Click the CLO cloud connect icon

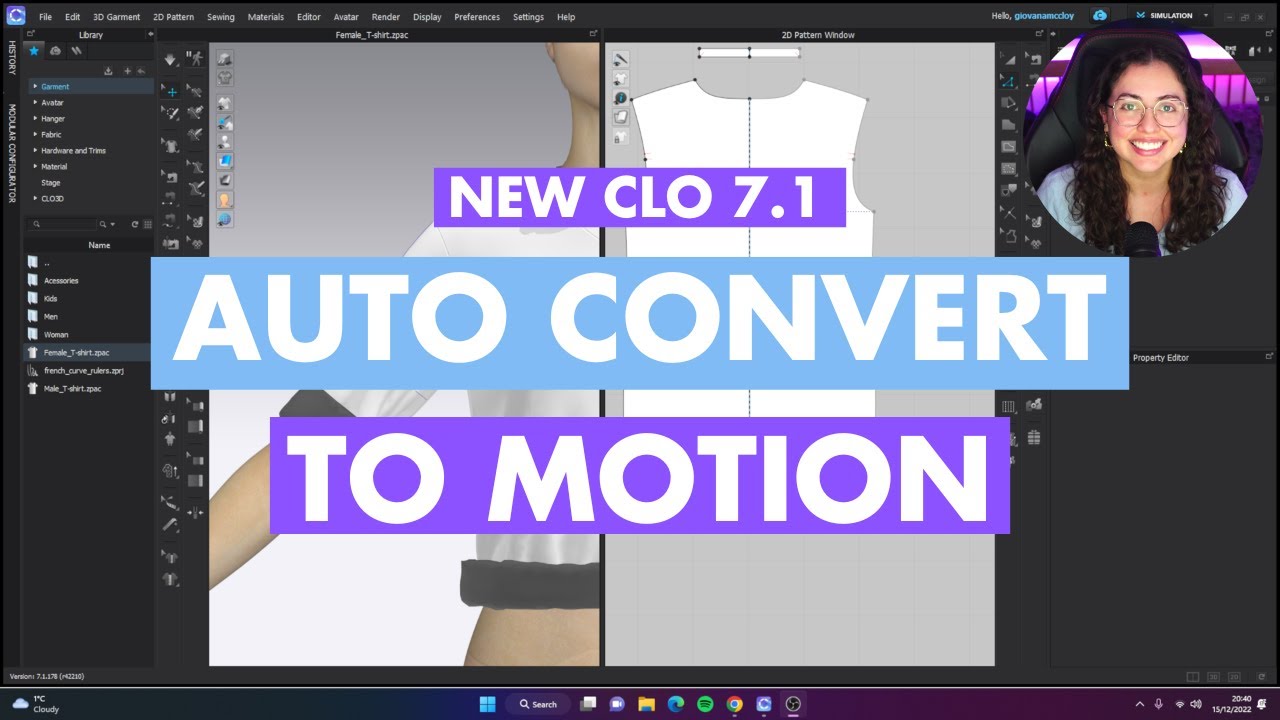pos(1100,16)
